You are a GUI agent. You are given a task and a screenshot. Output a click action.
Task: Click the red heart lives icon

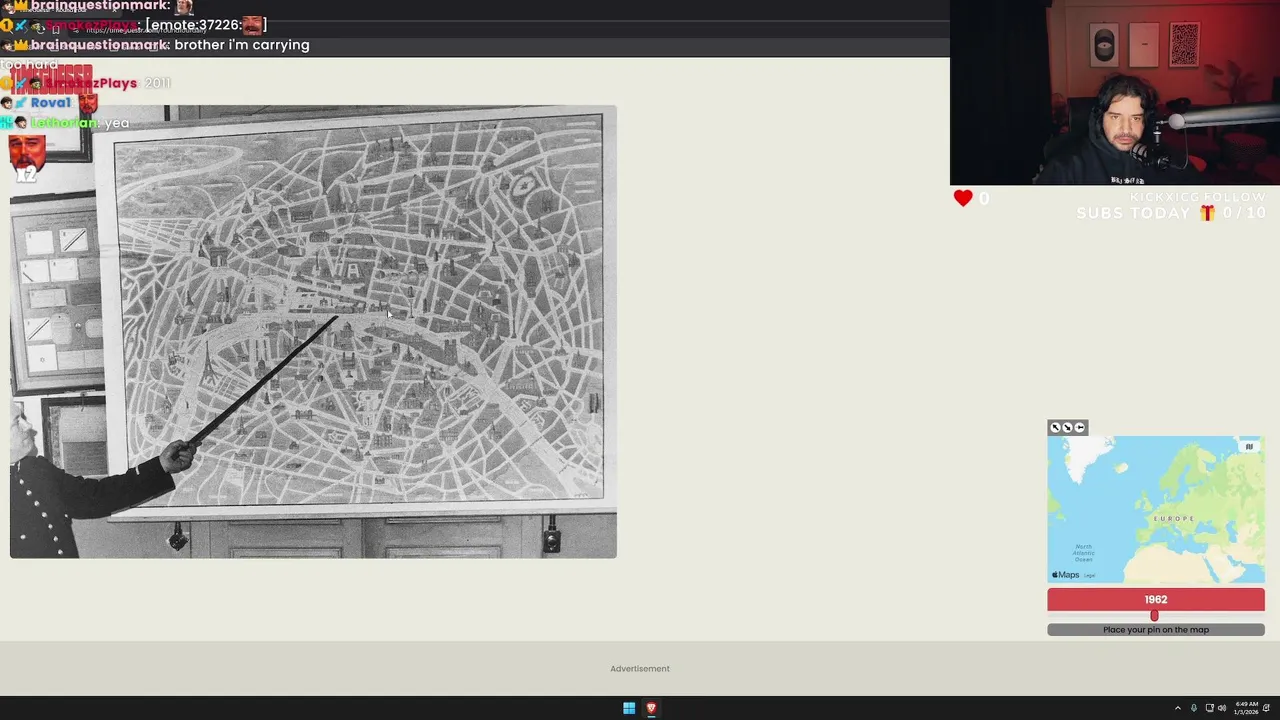963,198
